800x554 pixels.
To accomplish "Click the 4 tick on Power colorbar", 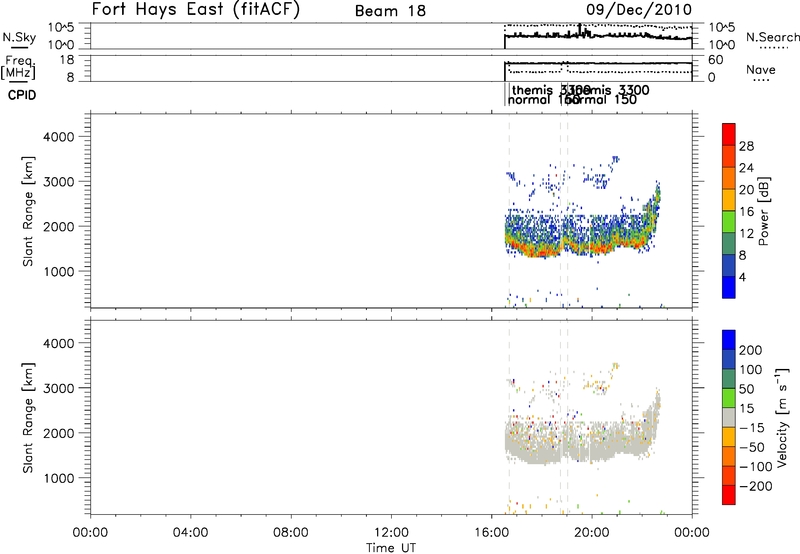I will (742, 277).
